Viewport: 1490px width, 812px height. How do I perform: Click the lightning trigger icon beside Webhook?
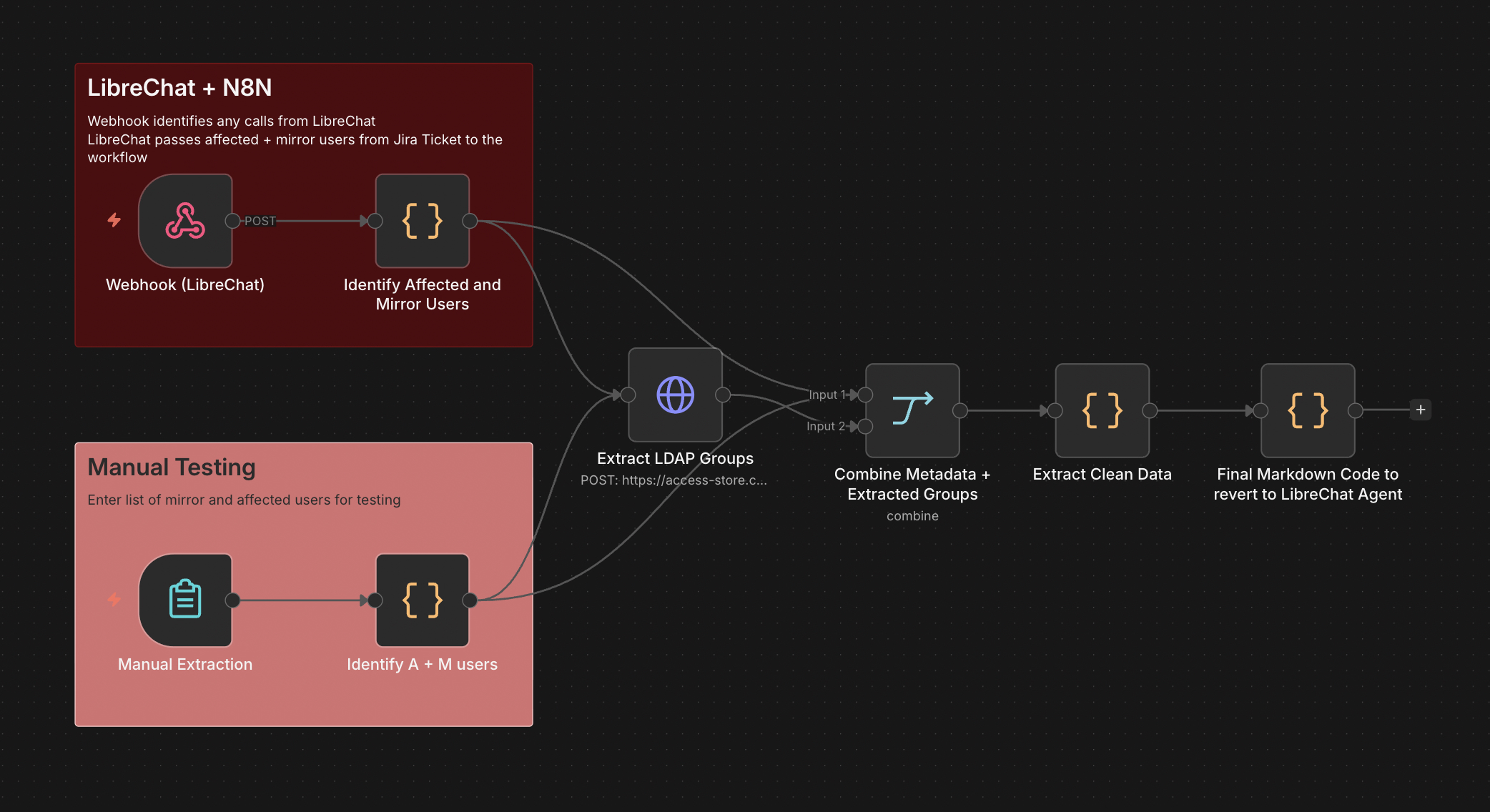[114, 220]
